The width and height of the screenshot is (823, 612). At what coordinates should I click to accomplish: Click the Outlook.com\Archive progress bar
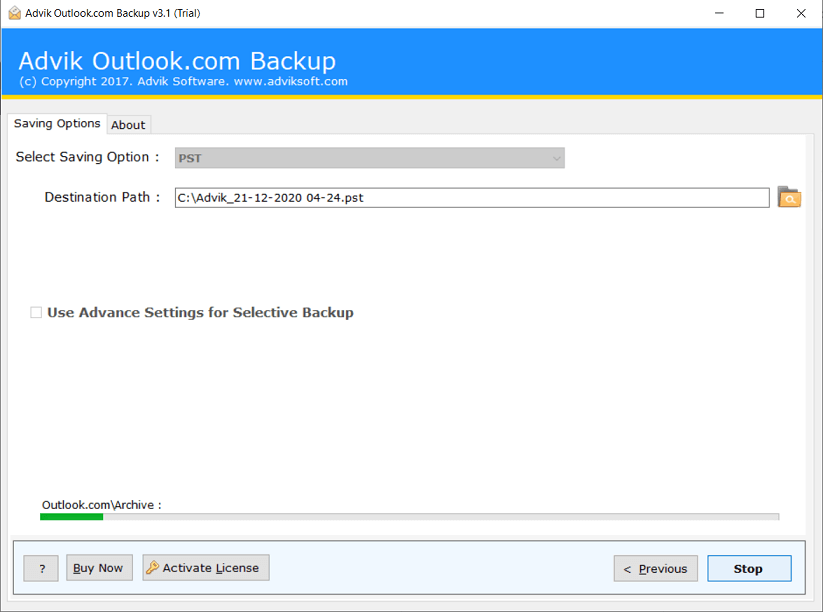(409, 517)
